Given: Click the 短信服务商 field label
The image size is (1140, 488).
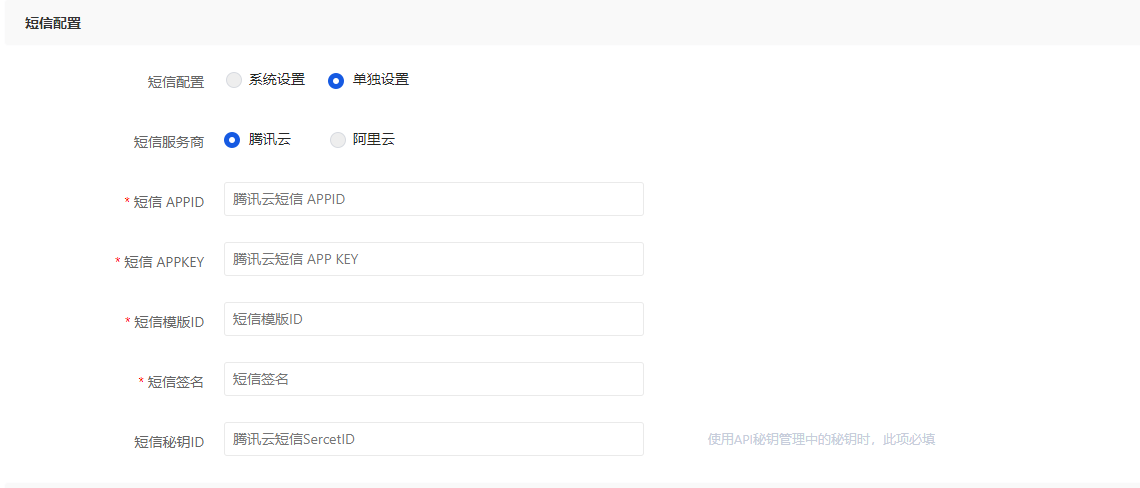Looking at the screenshot, I should coord(169,142).
